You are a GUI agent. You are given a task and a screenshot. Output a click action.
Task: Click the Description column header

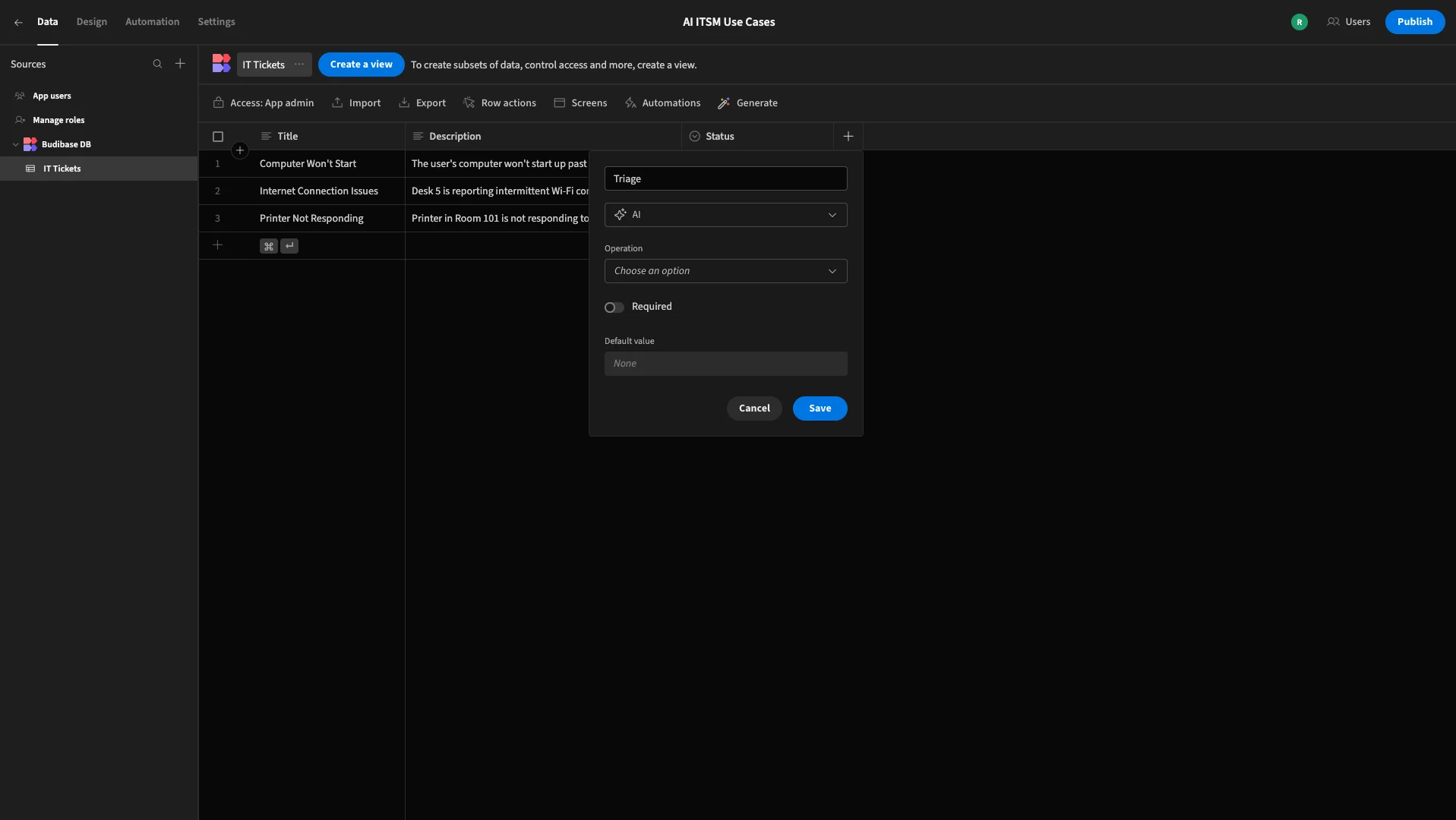click(543, 137)
